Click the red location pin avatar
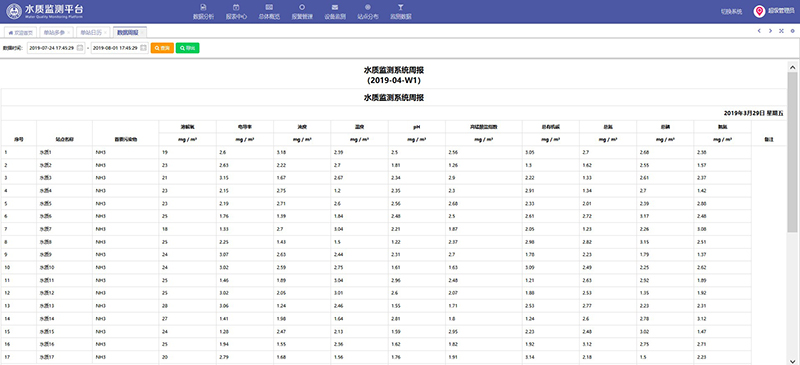The width and height of the screenshot is (800, 365). (x=759, y=11)
